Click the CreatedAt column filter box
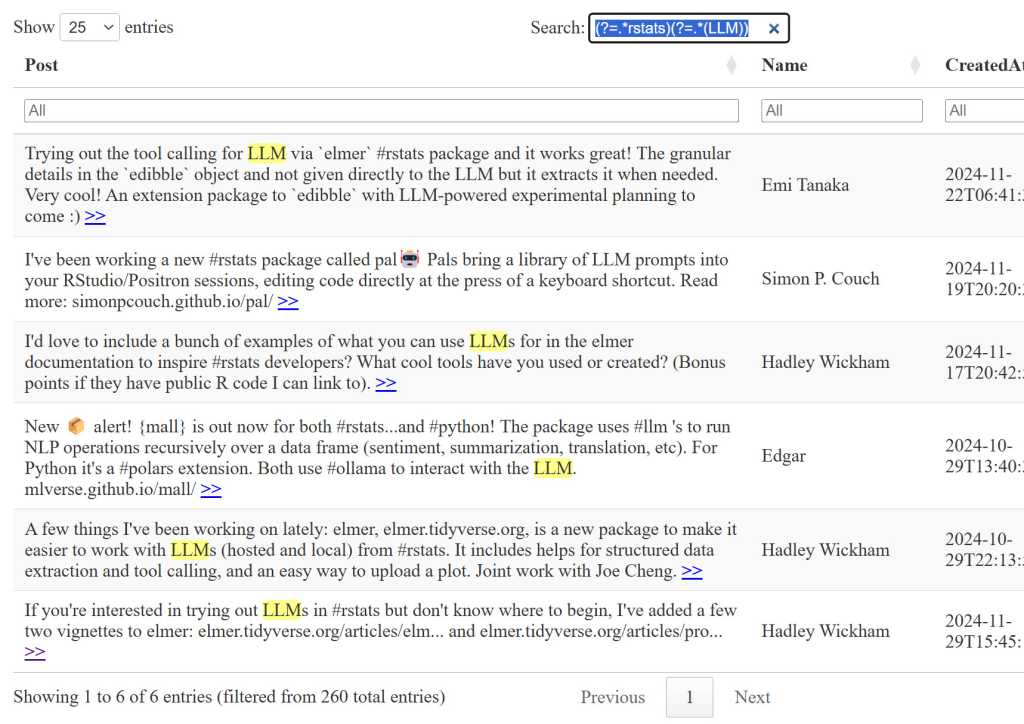This screenshot has height=724, width=1024. click(984, 111)
